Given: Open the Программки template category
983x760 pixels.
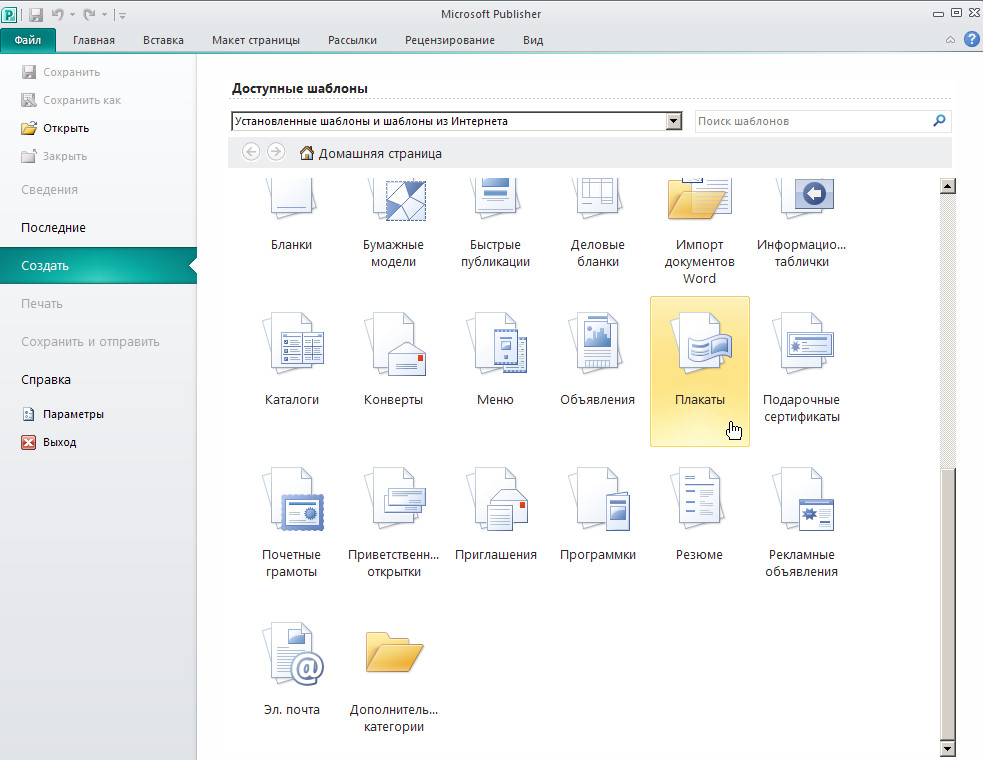Looking at the screenshot, I should (x=597, y=515).
